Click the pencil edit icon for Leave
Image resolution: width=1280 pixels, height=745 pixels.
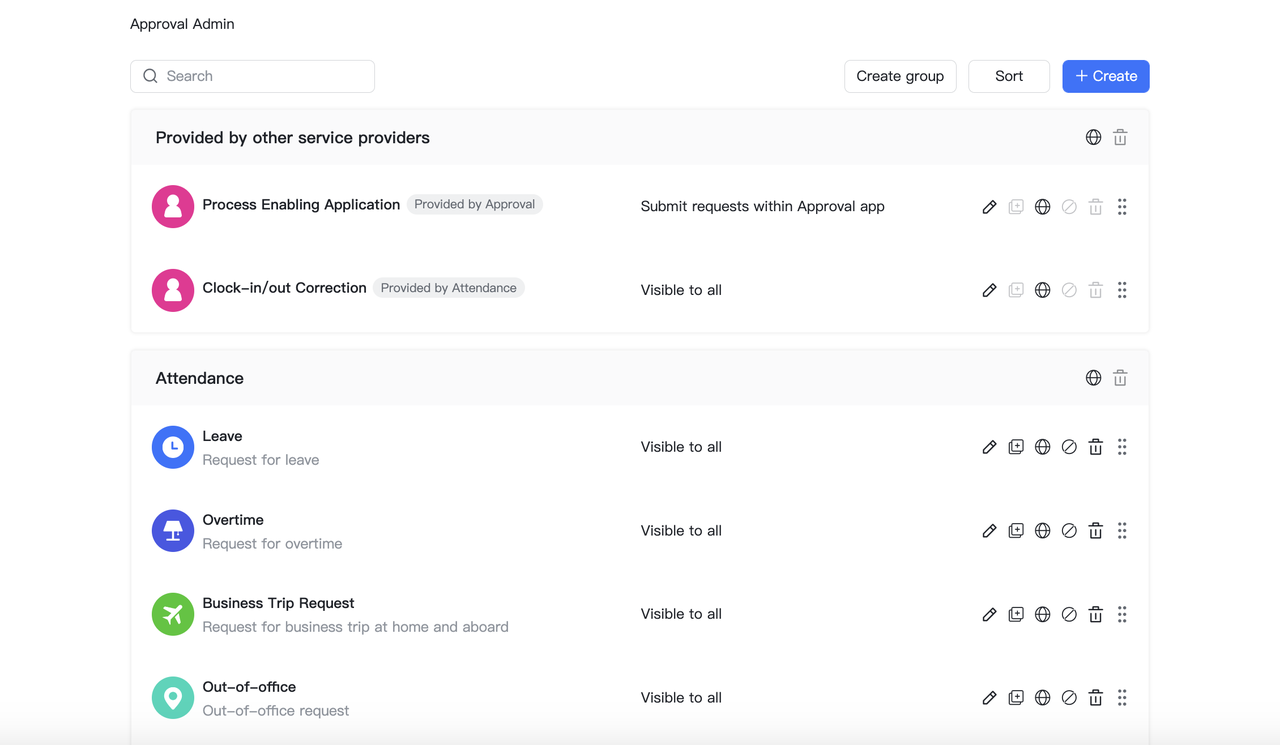coord(989,447)
